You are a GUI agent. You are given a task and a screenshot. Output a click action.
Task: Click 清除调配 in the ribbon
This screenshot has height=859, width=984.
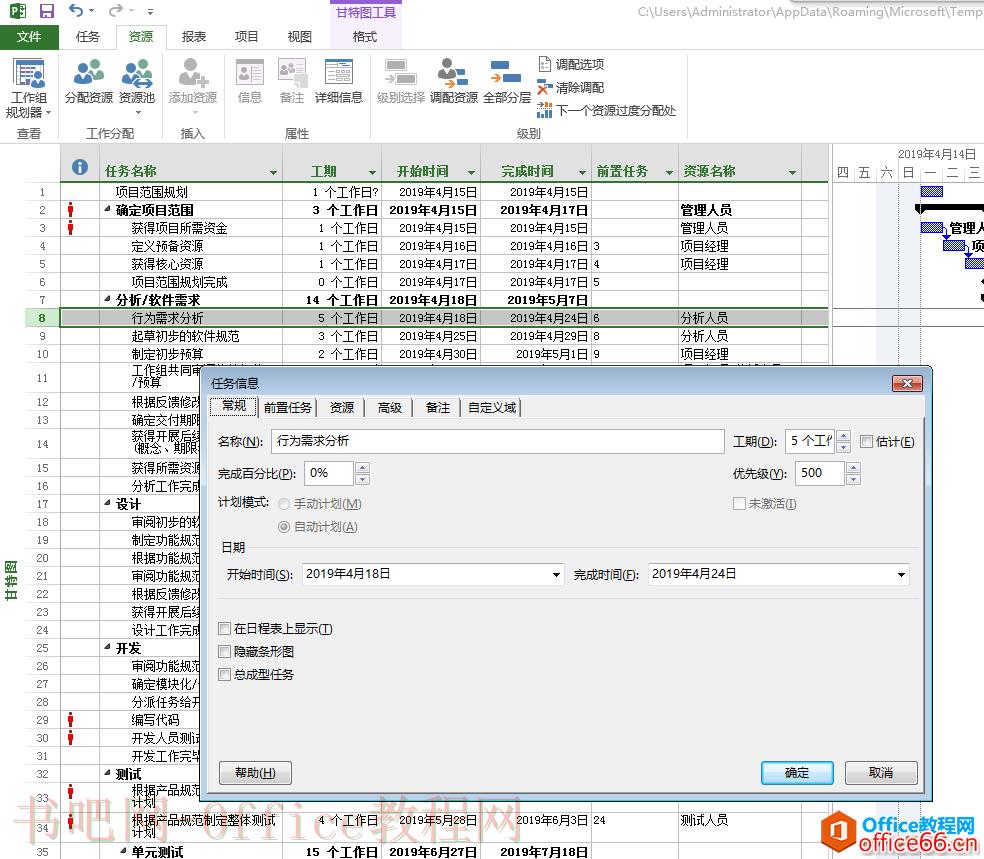coord(570,87)
